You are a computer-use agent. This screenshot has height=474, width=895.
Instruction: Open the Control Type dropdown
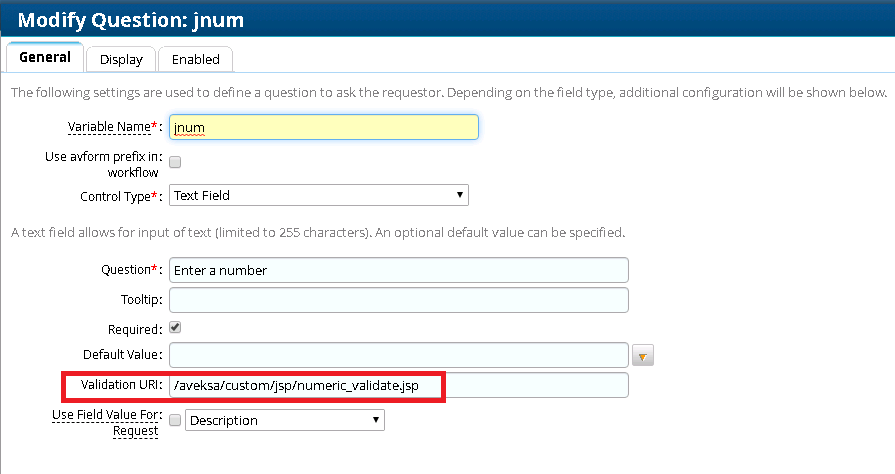point(318,195)
